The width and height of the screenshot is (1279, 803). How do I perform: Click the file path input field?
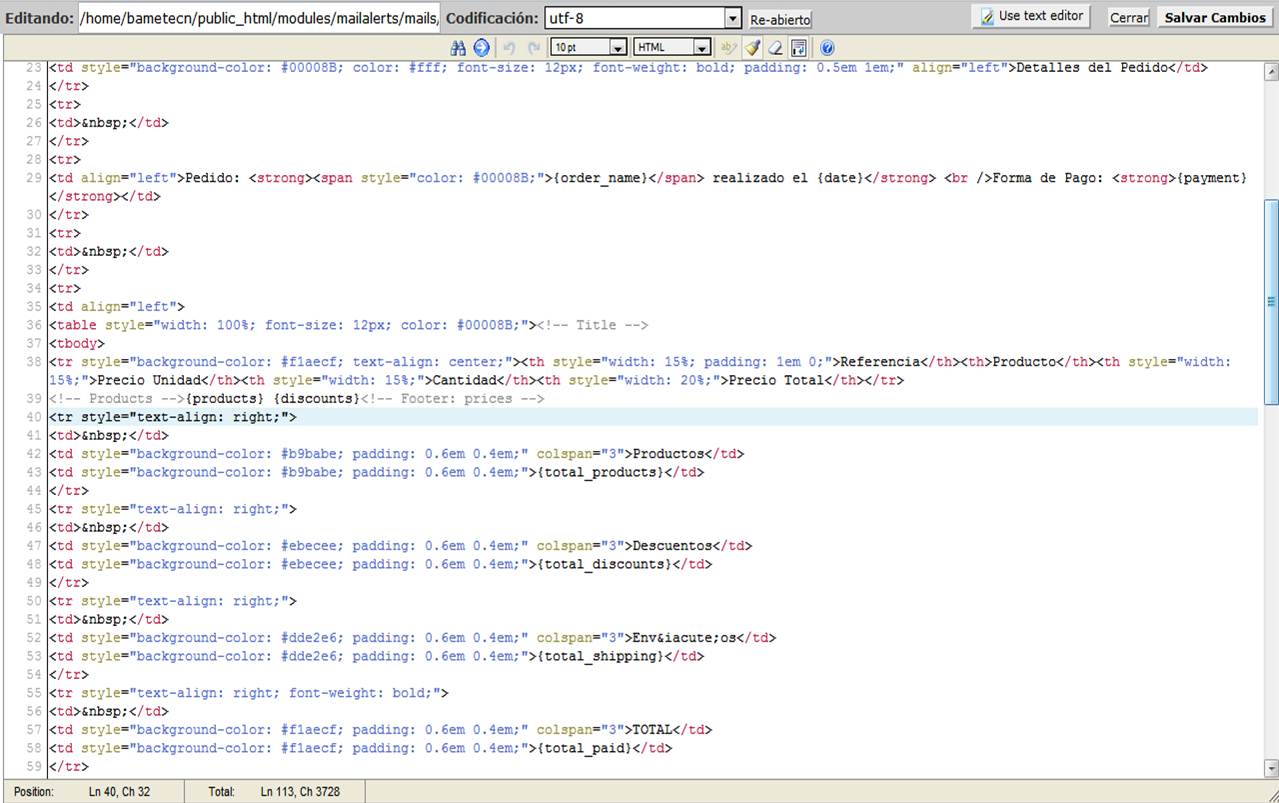[258, 18]
